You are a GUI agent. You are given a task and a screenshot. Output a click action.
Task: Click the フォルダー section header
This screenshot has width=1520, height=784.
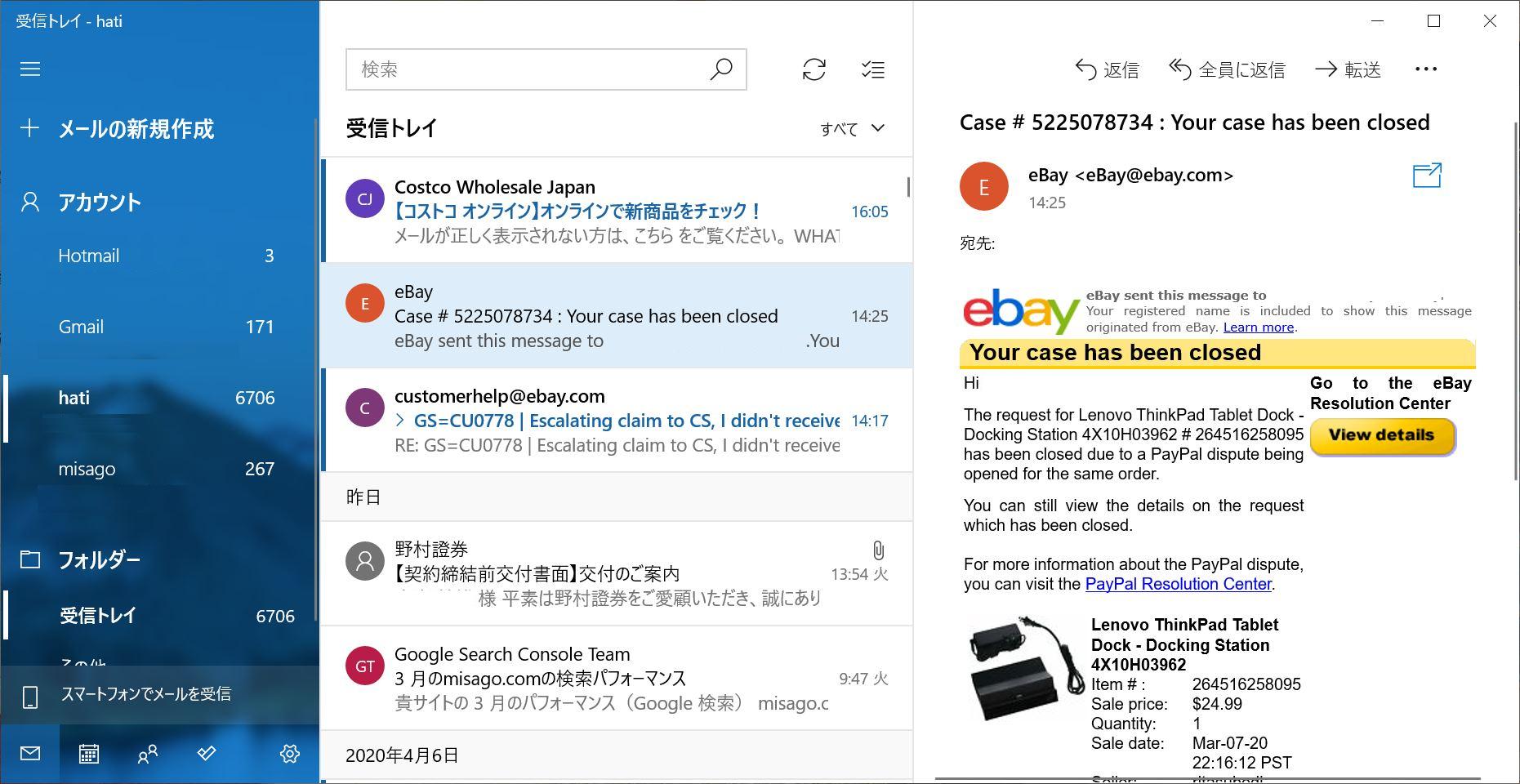[x=99, y=559]
